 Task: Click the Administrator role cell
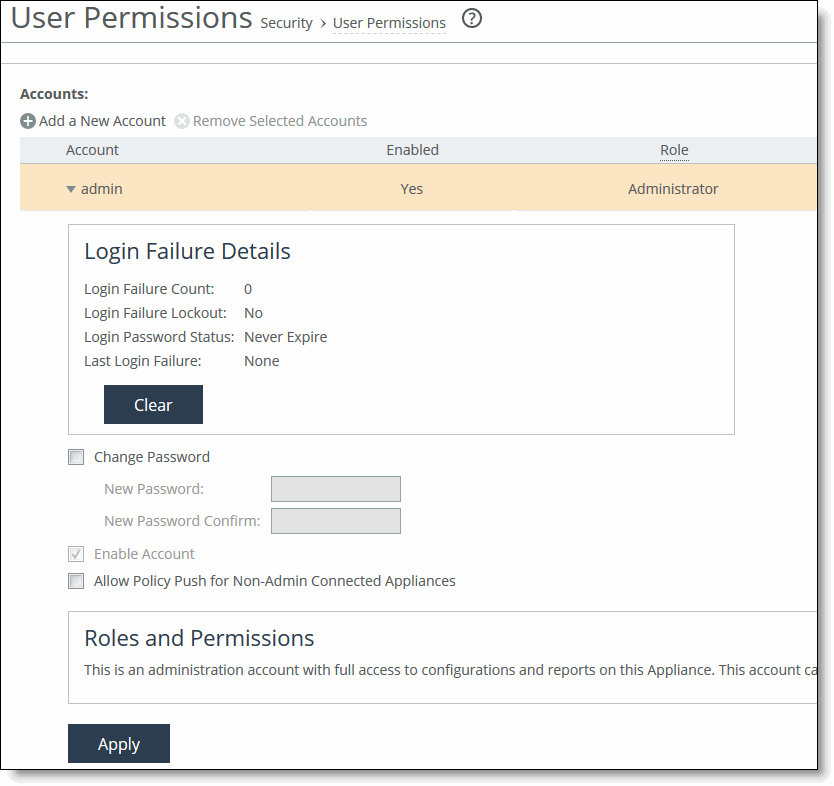click(673, 189)
